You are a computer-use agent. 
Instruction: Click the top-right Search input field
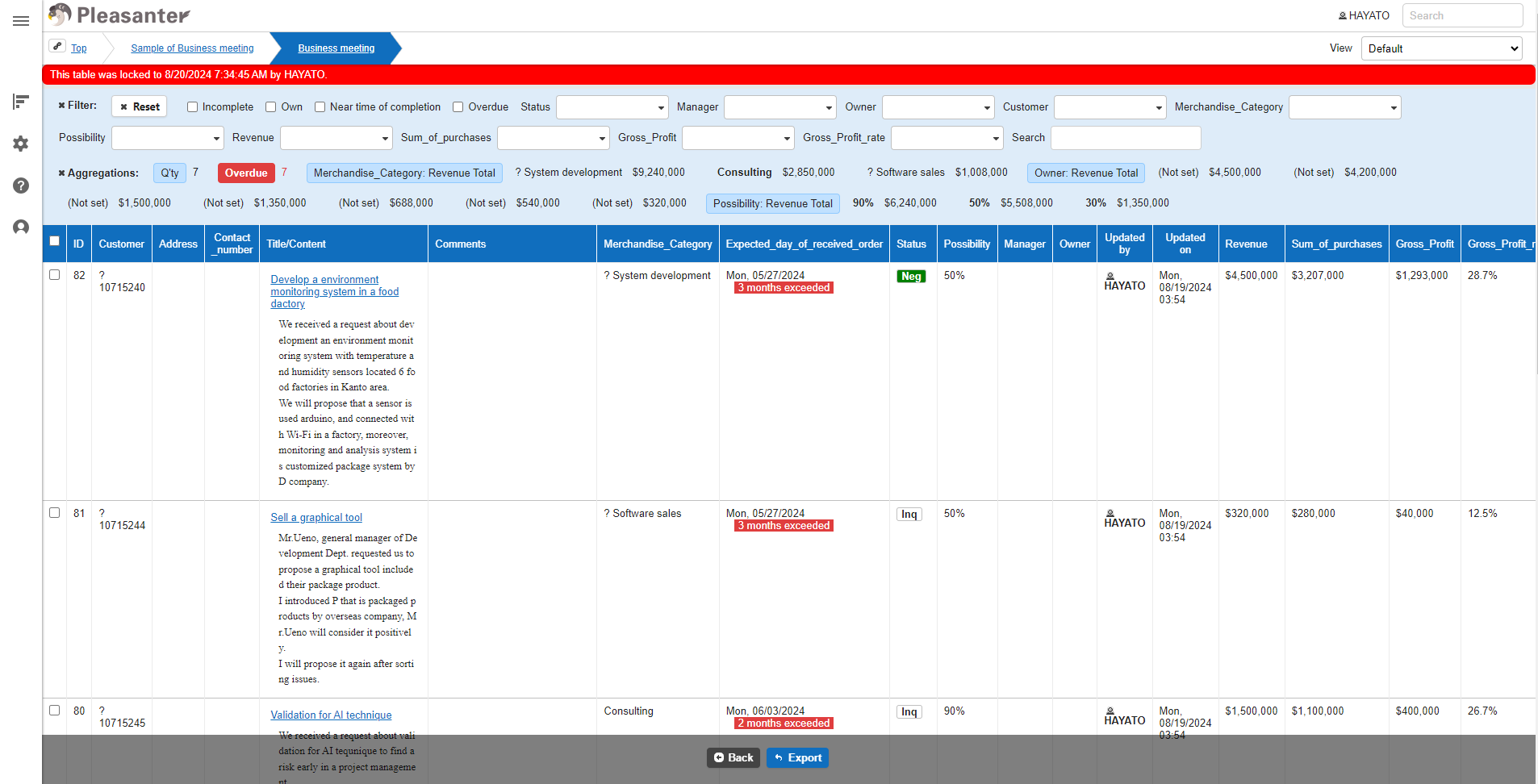(1462, 15)
